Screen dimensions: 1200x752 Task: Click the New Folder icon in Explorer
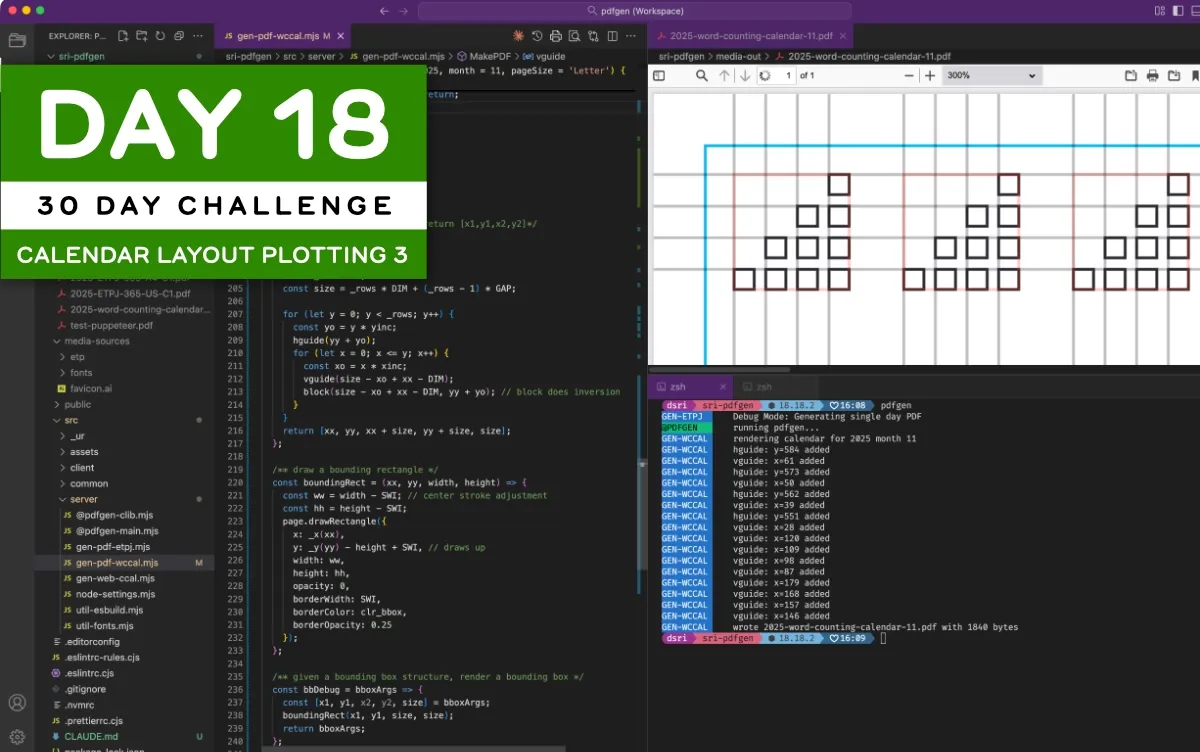(x=143, y=35)
